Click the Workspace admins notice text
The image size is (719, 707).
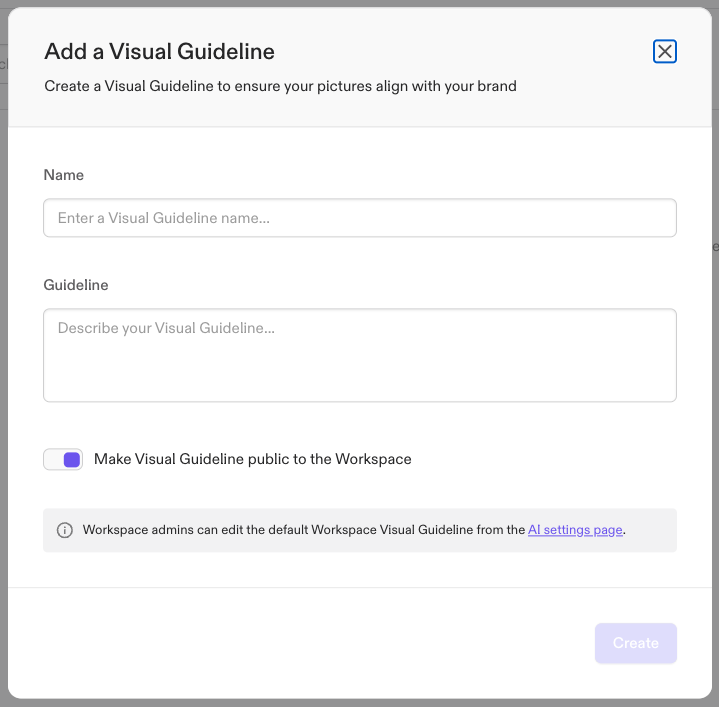[300, 530]
